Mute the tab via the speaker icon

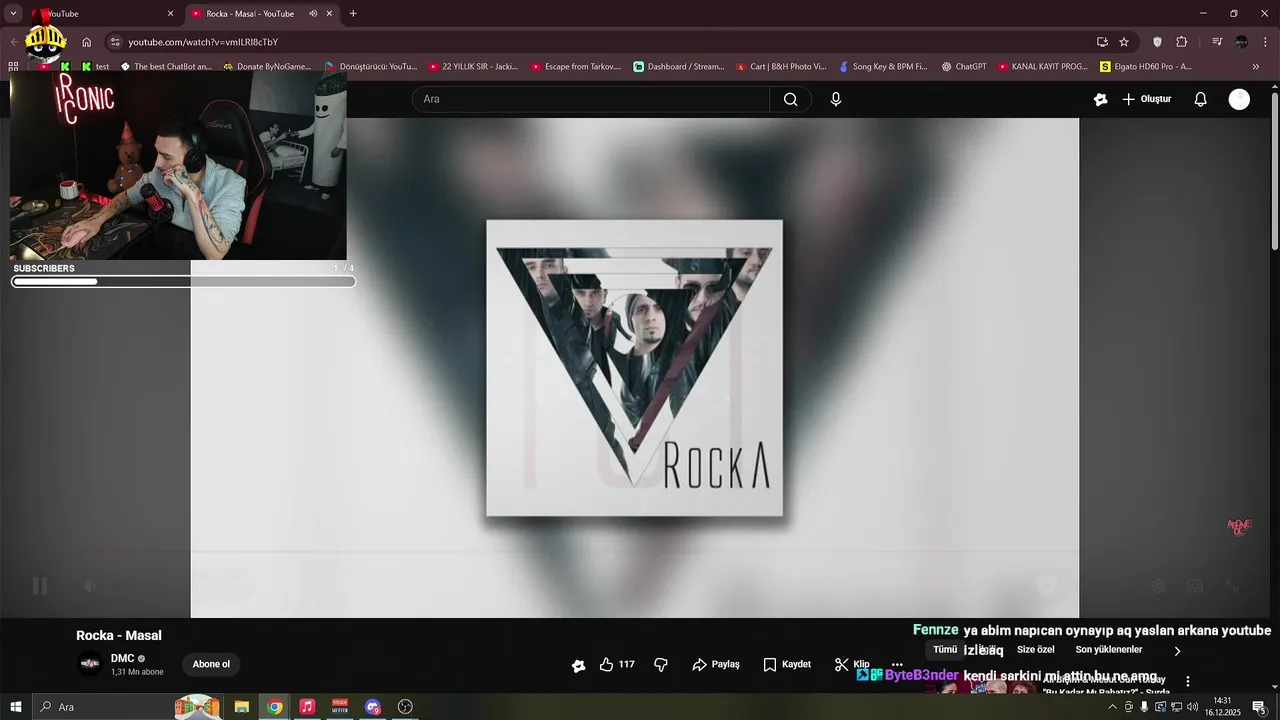313,14
